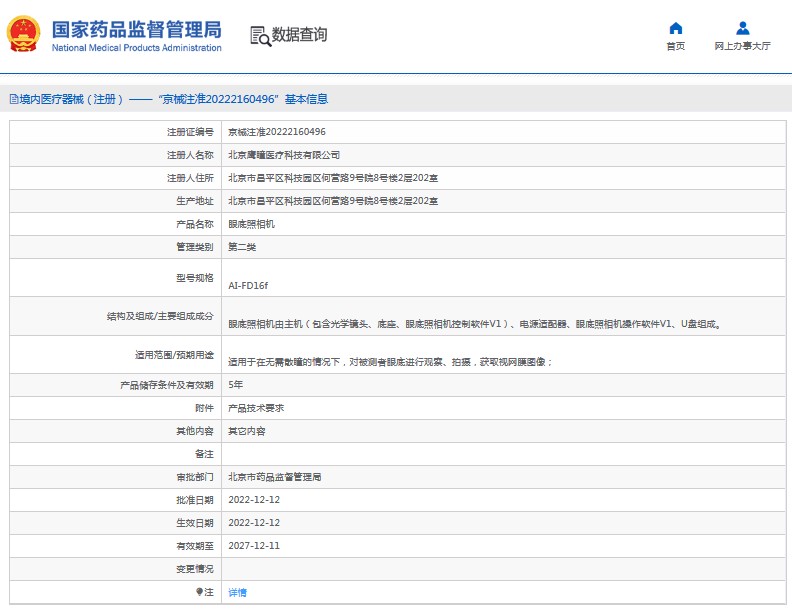Click the 适用范围 description text
The image size is (792, 611).
point(390,362)
